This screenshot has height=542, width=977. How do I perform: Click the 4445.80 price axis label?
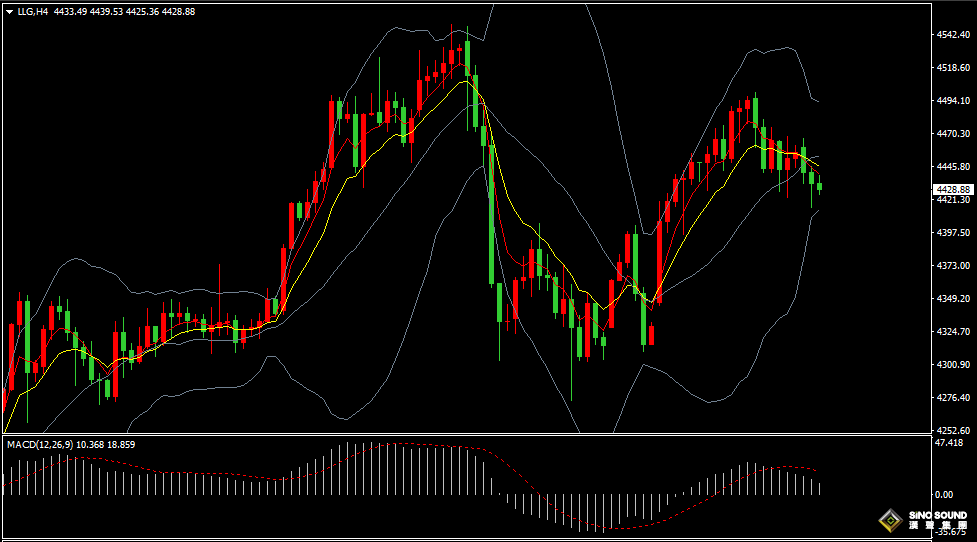coord(953,167)
